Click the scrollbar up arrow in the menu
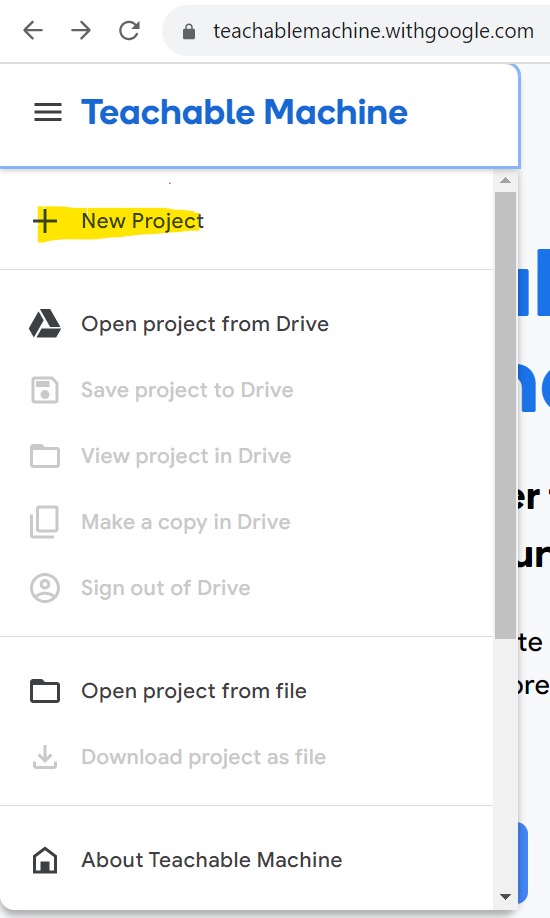This screenshot has width=550, height=918. click(x=505, y=180)
